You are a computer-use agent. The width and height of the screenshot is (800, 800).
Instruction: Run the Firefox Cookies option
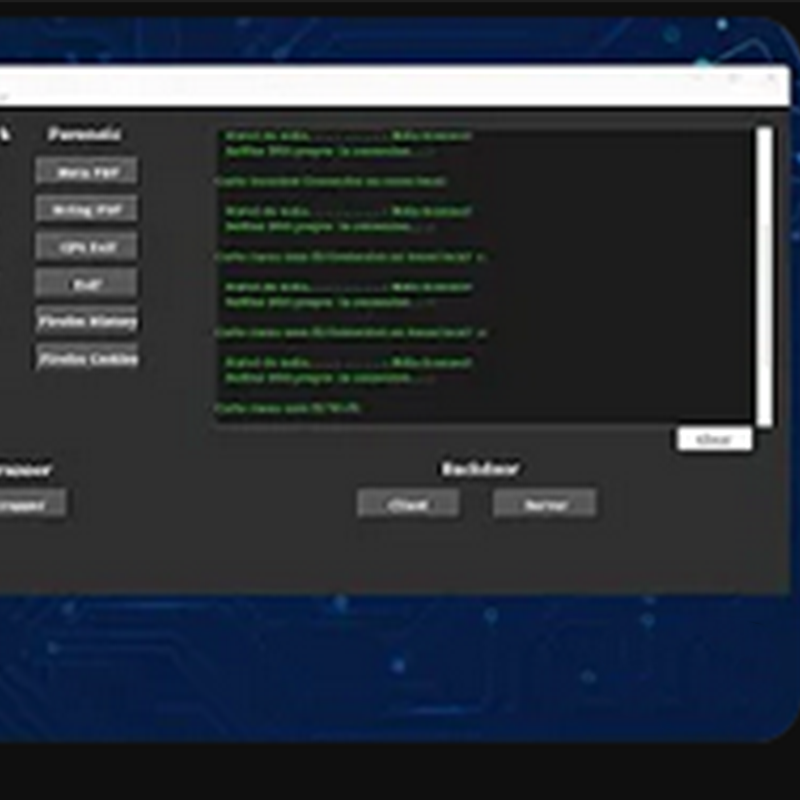coord(87,359)
